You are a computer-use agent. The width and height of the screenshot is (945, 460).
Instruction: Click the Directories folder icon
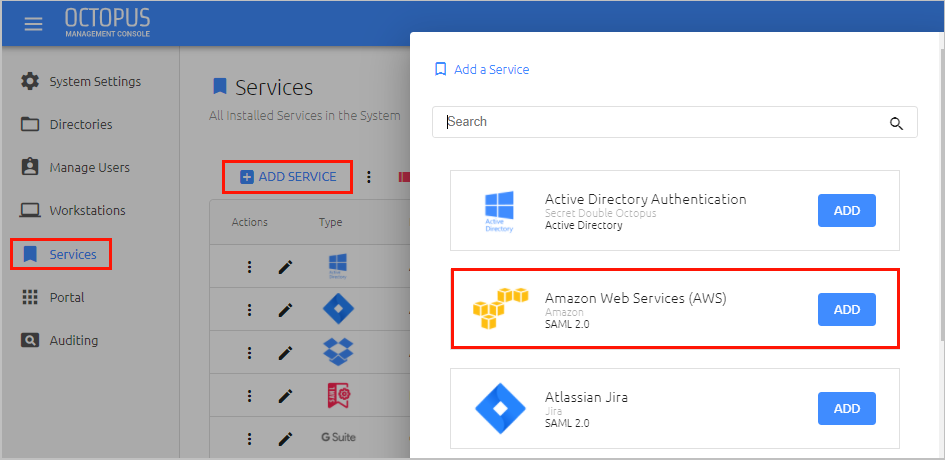coord(30,125)
